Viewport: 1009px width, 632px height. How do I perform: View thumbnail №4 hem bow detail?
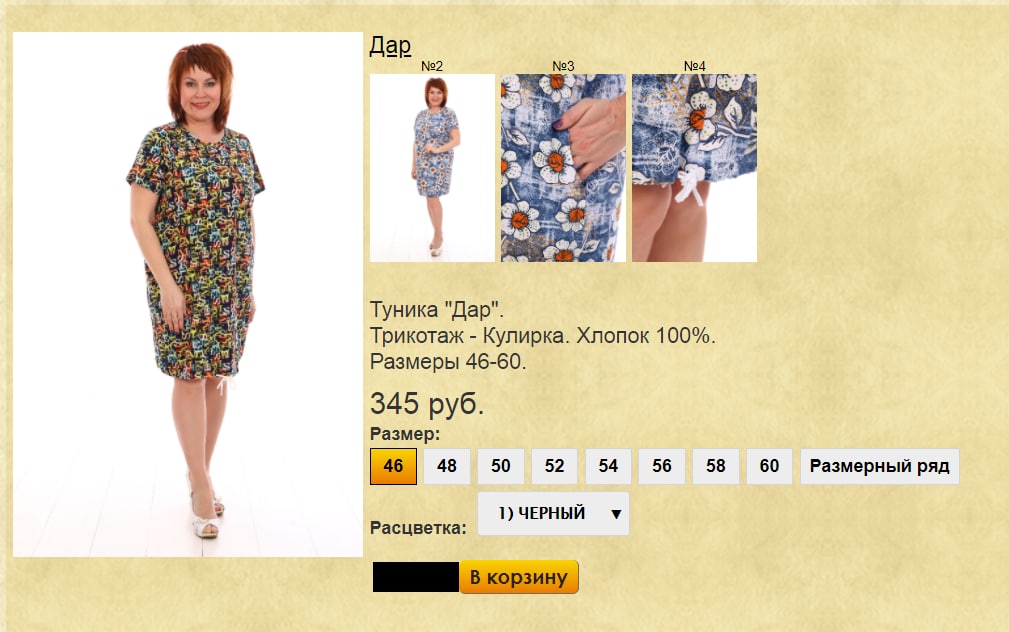(x=694, y=167)
